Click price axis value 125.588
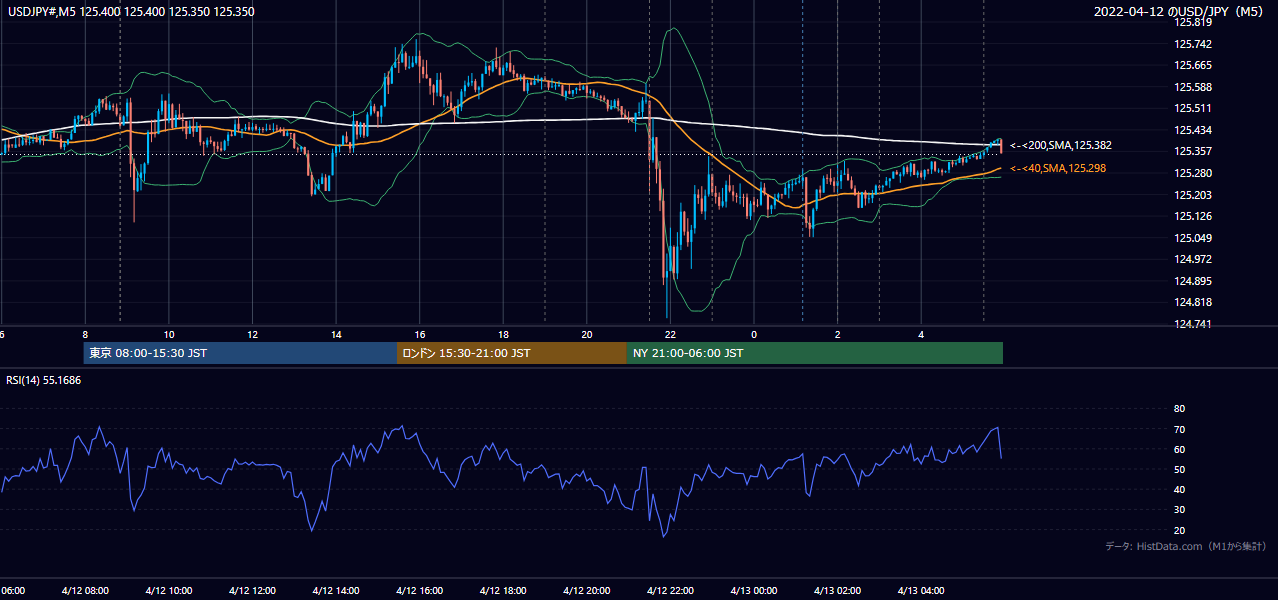Screen dimensions: 1278x600 pyautogui.click(x=1193, y=87)
